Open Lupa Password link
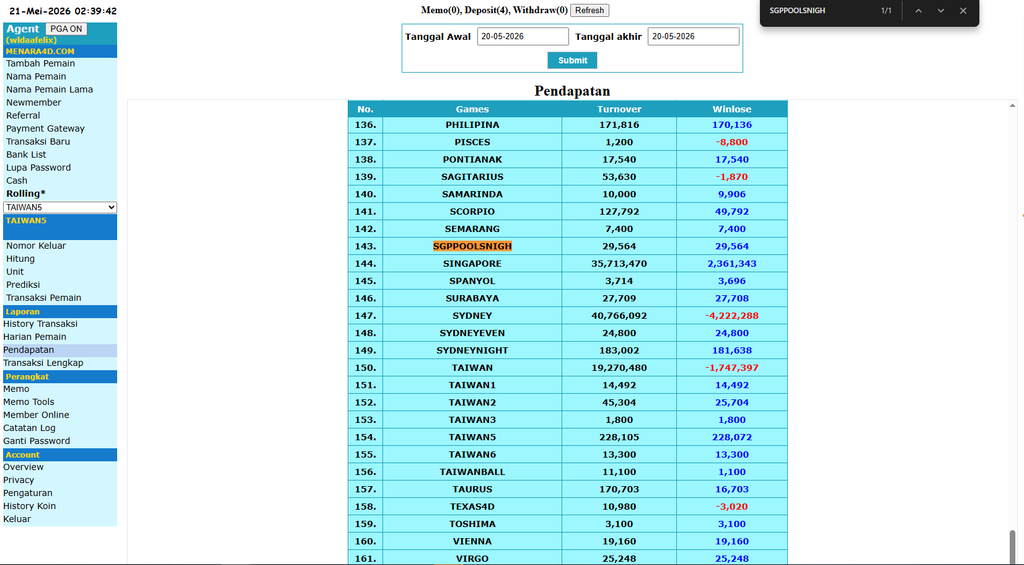The height and width of the screenshot is (565, 1024). pos(39,168)
